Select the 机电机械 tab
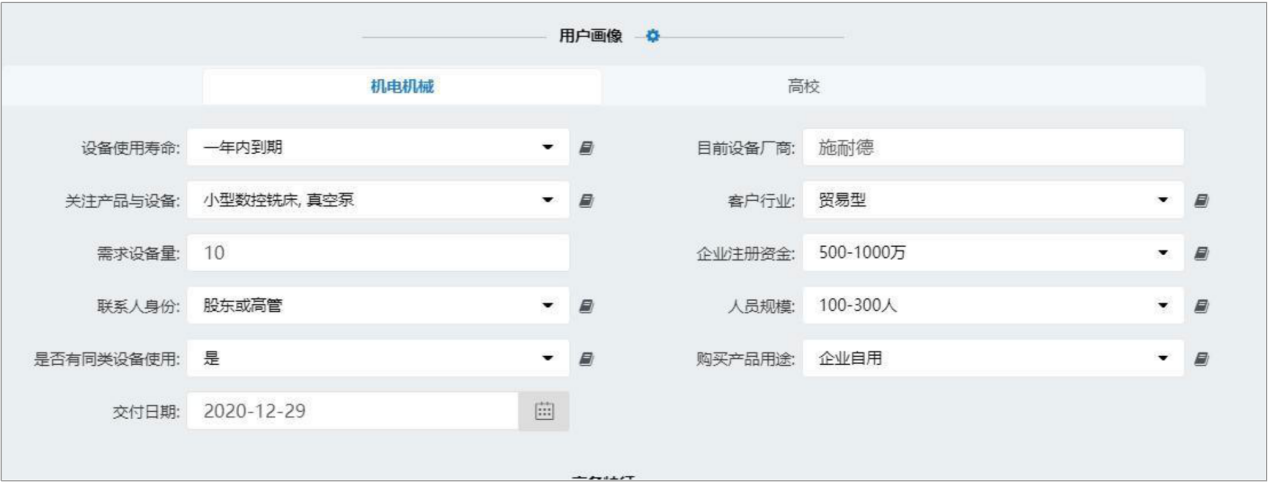1269x482 pixels. point(402,87)
